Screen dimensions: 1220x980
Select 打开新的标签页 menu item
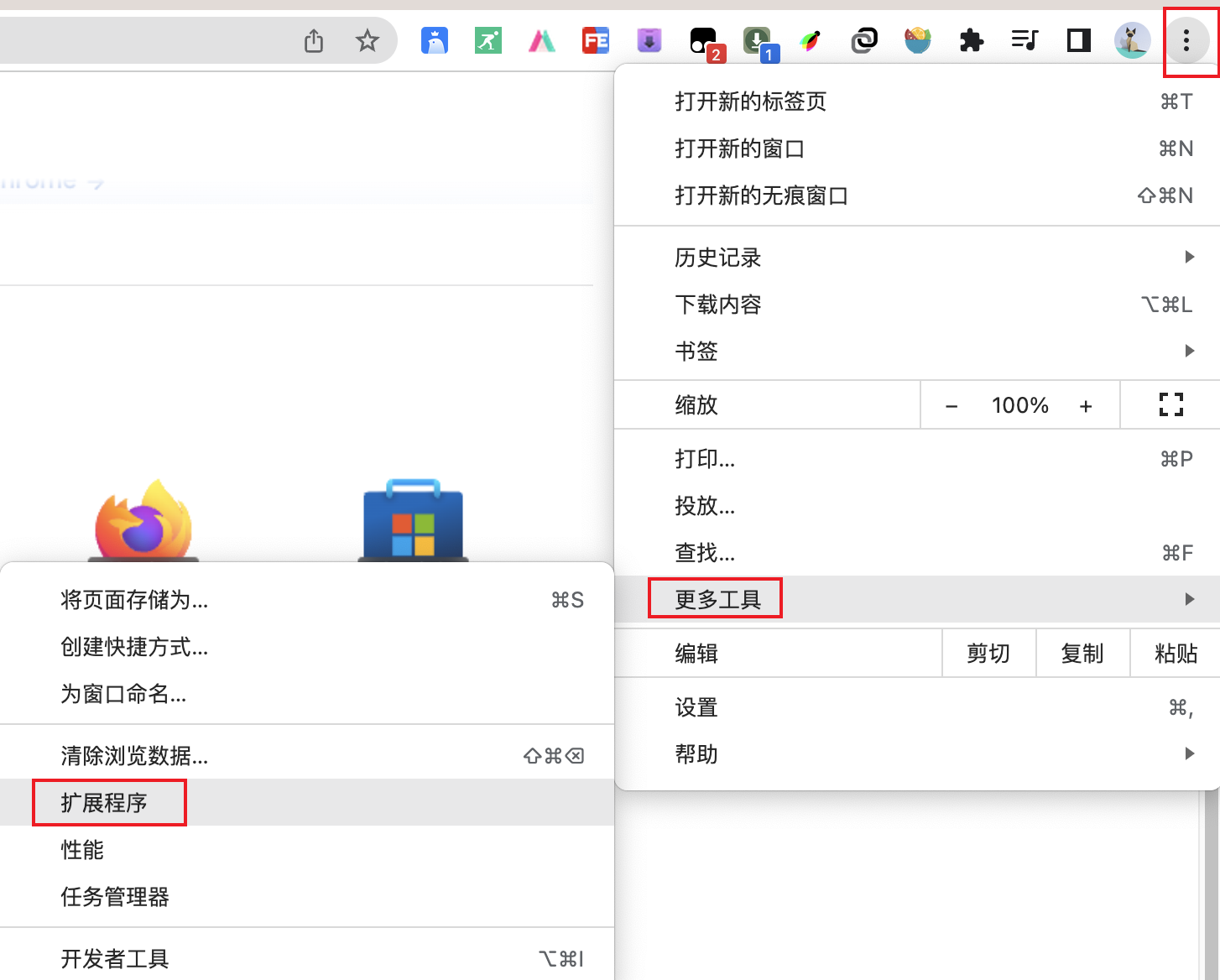pyautogui.click(x=917, y=102)
